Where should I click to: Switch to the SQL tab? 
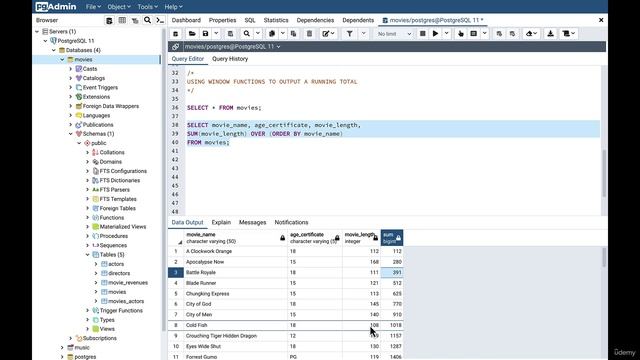click(x=250, y=20)
